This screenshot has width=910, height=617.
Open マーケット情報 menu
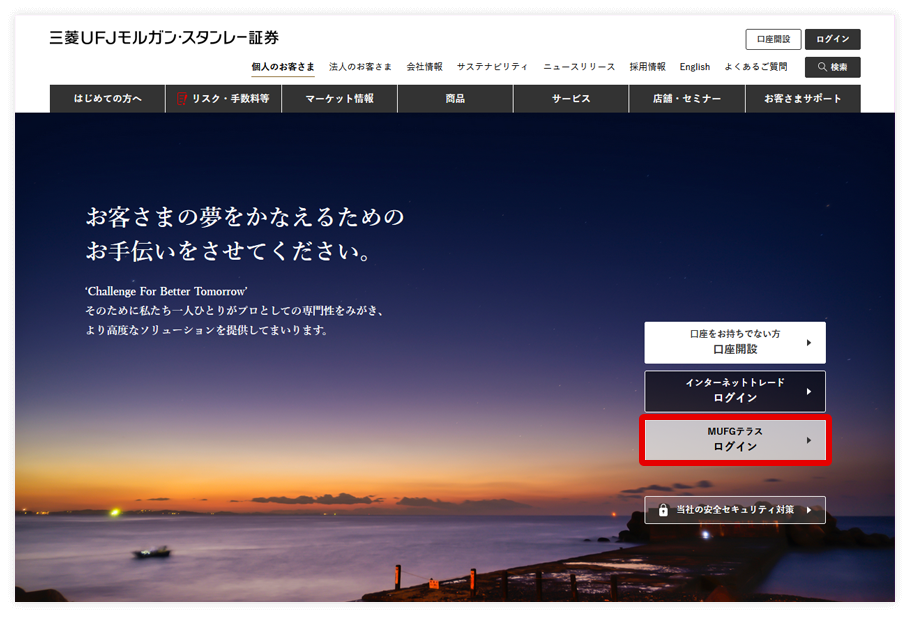tap(340, 99)
